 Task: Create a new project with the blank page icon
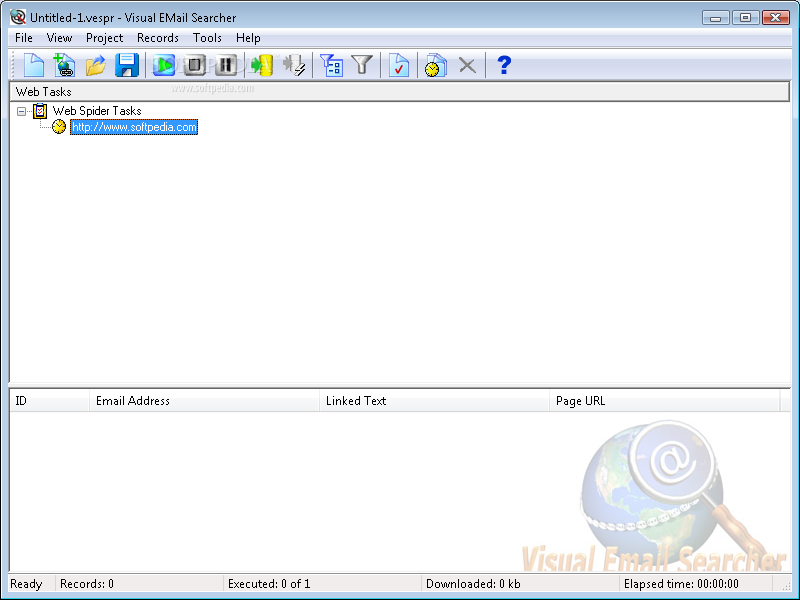[x=34, y=65]
